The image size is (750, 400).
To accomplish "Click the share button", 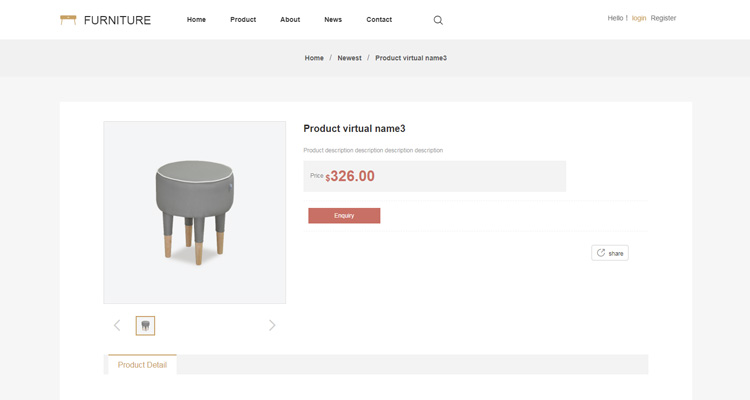I will [x=610, y=253].
